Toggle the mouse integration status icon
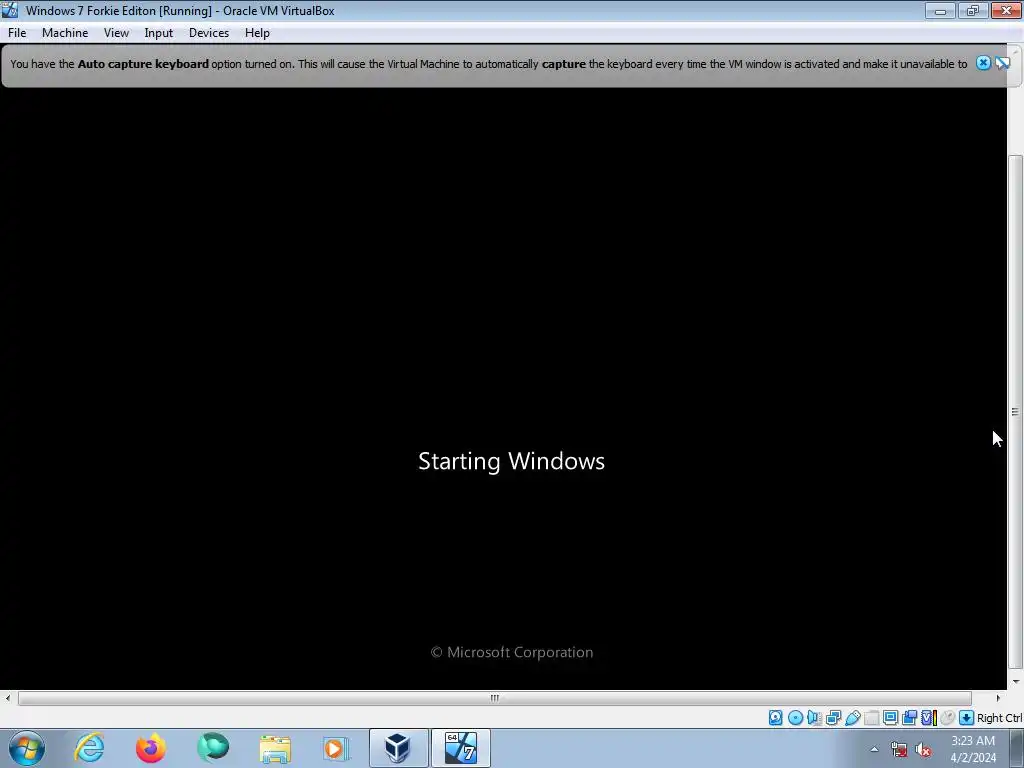Screen dimensions: 1024x768 (948, 718)
